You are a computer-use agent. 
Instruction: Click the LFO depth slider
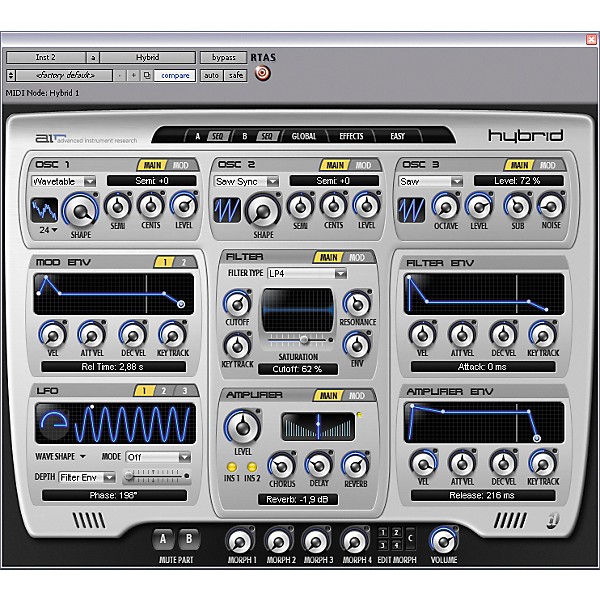click(156, 477)
